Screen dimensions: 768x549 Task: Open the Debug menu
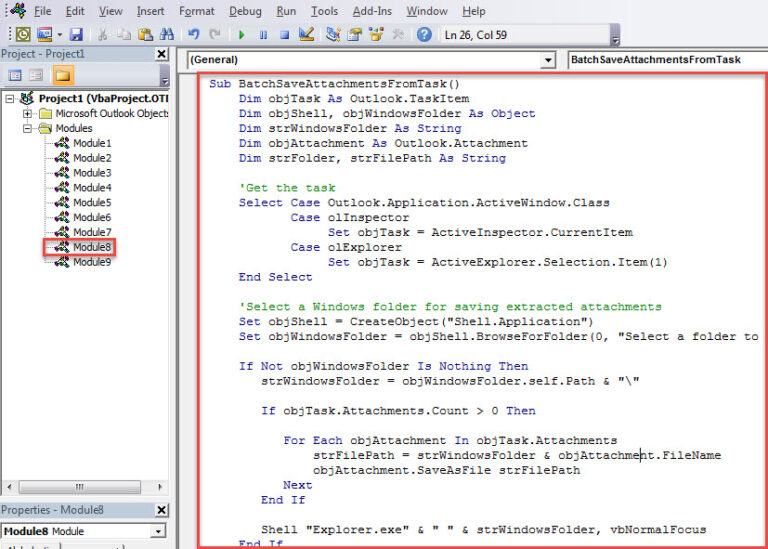[x=245, y=11]
